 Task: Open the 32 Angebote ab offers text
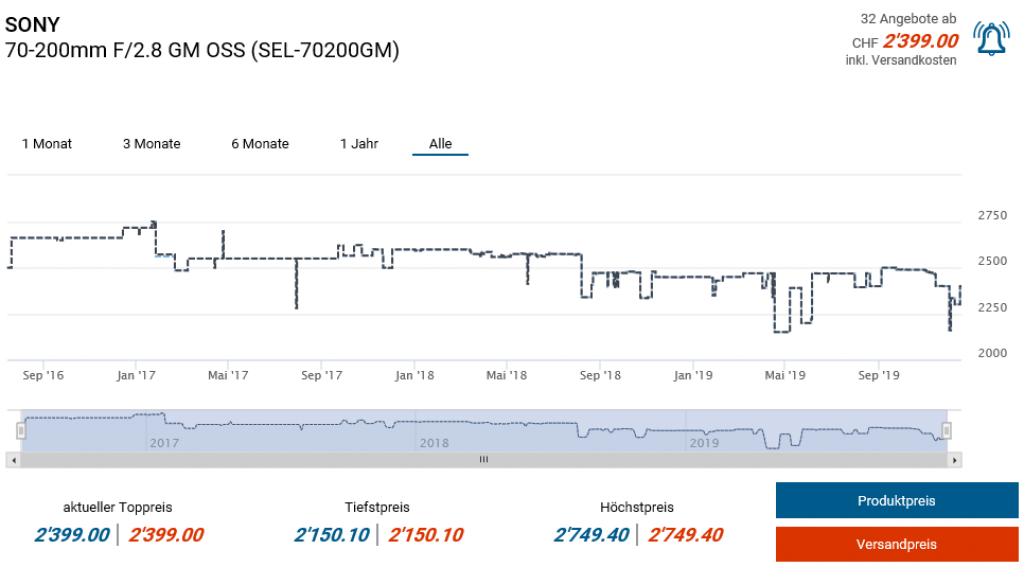point(908,19)
